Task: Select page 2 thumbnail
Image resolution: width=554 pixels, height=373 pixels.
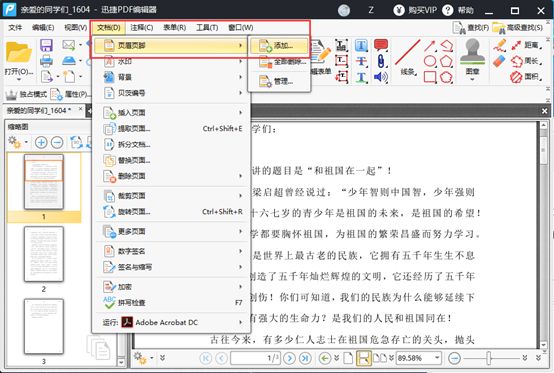Action: 44,254
